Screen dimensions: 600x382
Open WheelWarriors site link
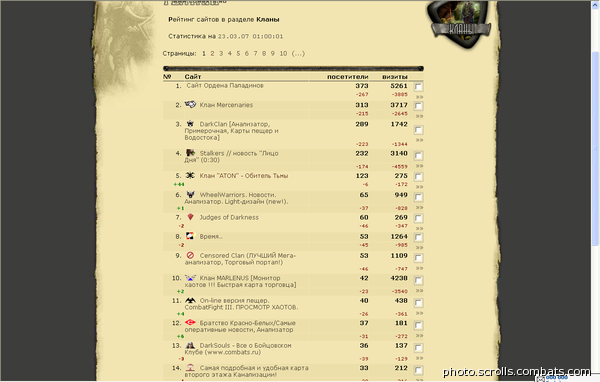[236, 198]
